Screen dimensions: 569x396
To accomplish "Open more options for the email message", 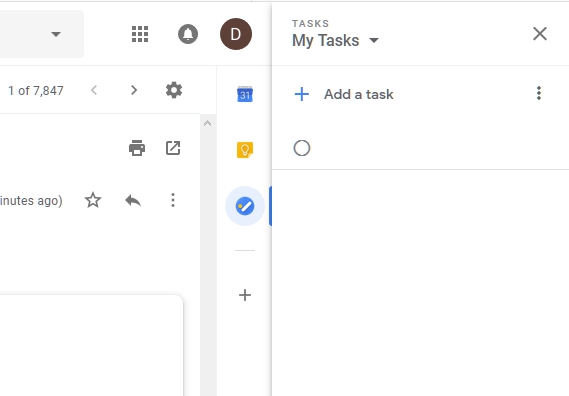I will (173, 200).
